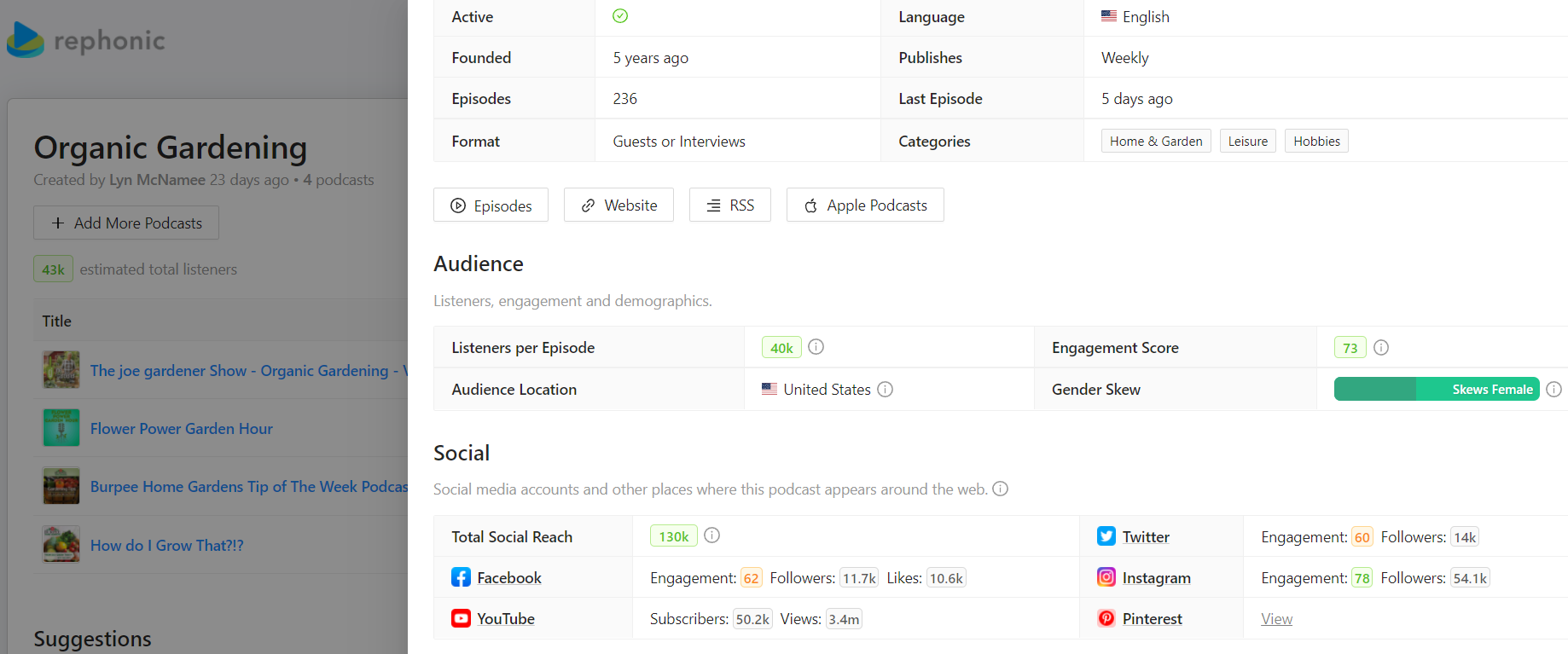
Task: Open Flower Power Garden Hour podcast
Action: [x=182, y=429]
